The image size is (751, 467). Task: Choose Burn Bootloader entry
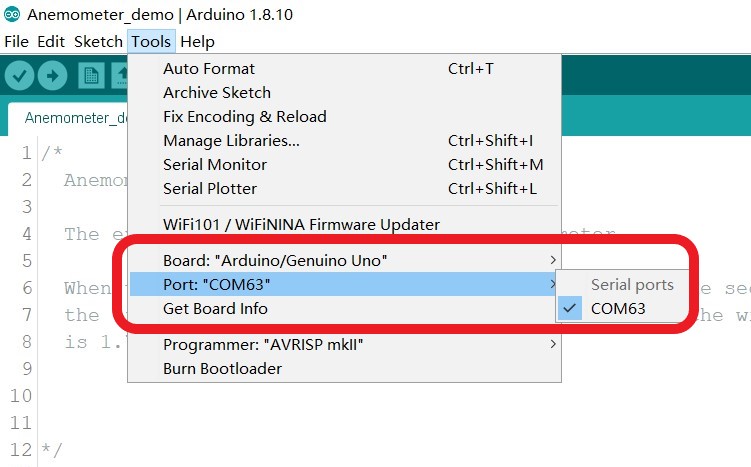344,368
